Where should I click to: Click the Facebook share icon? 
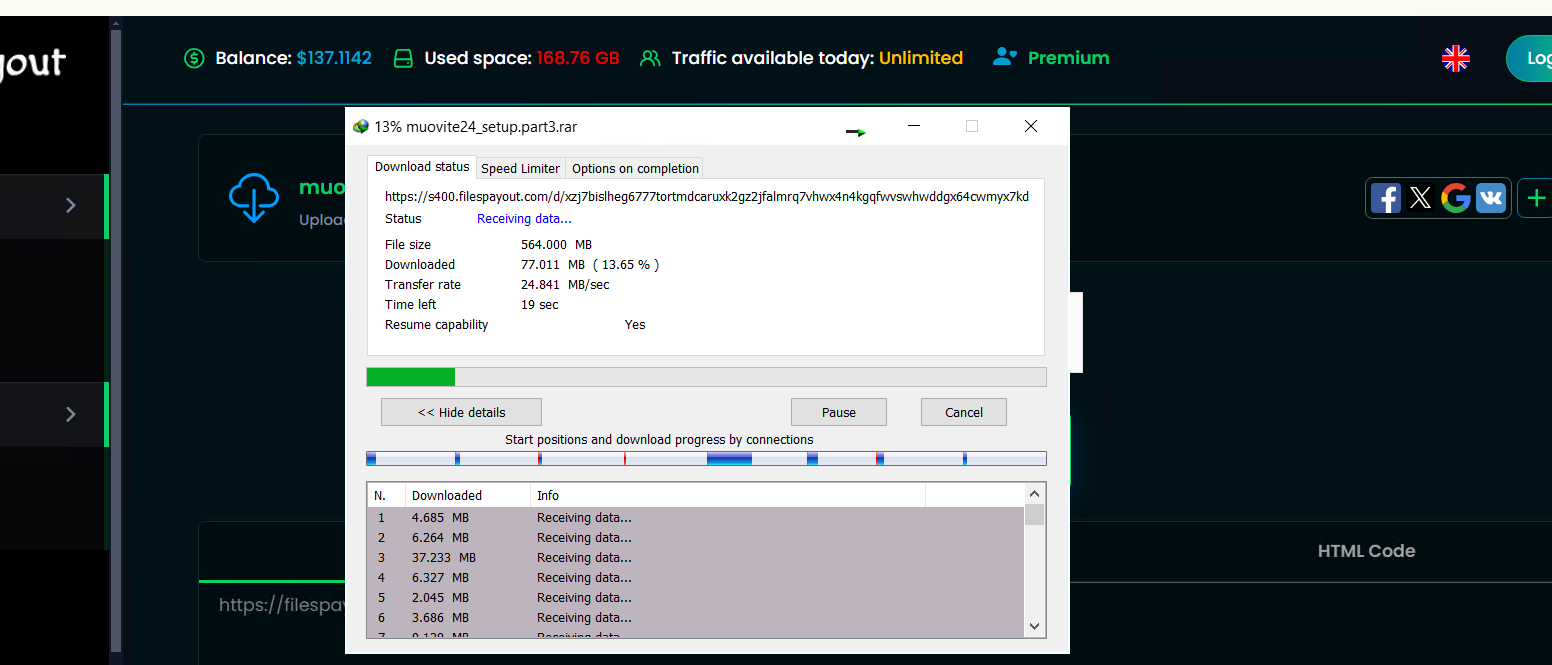click(x=1385, y=198)
